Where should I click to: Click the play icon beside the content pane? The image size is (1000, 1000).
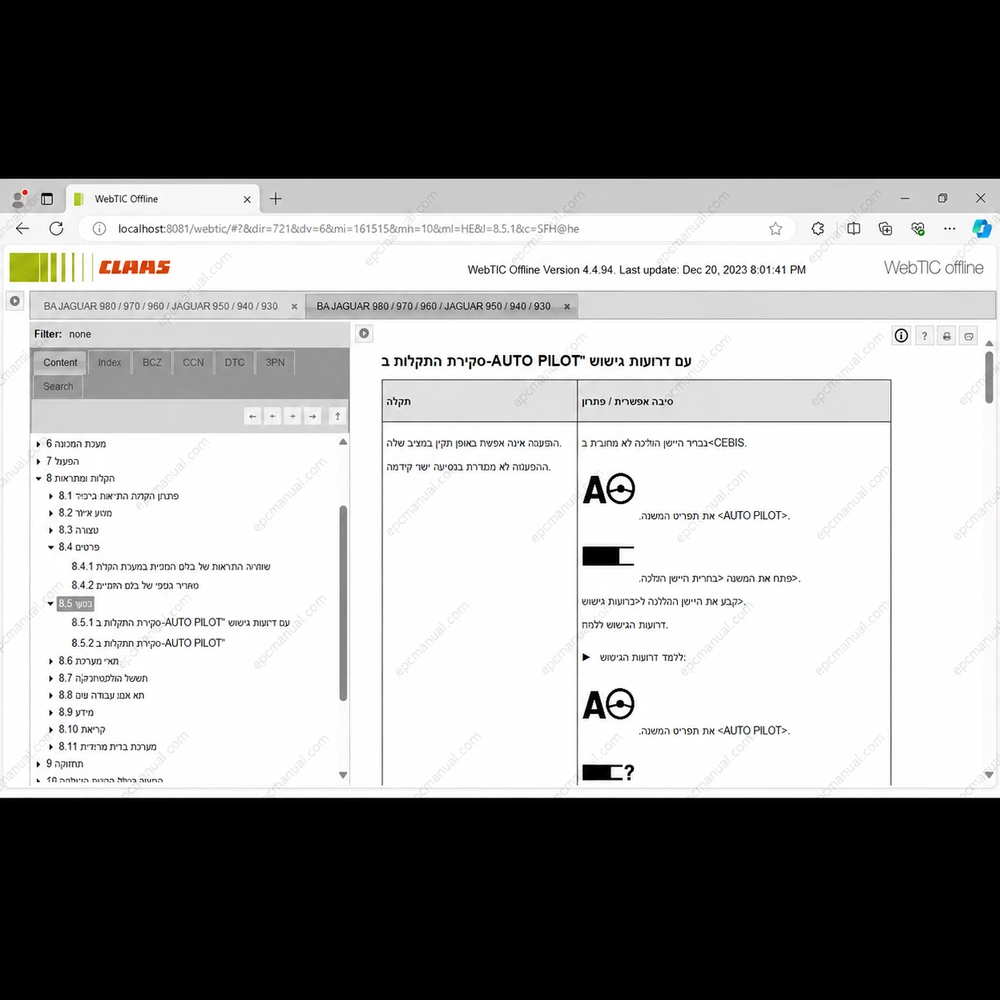pos(364,334)
